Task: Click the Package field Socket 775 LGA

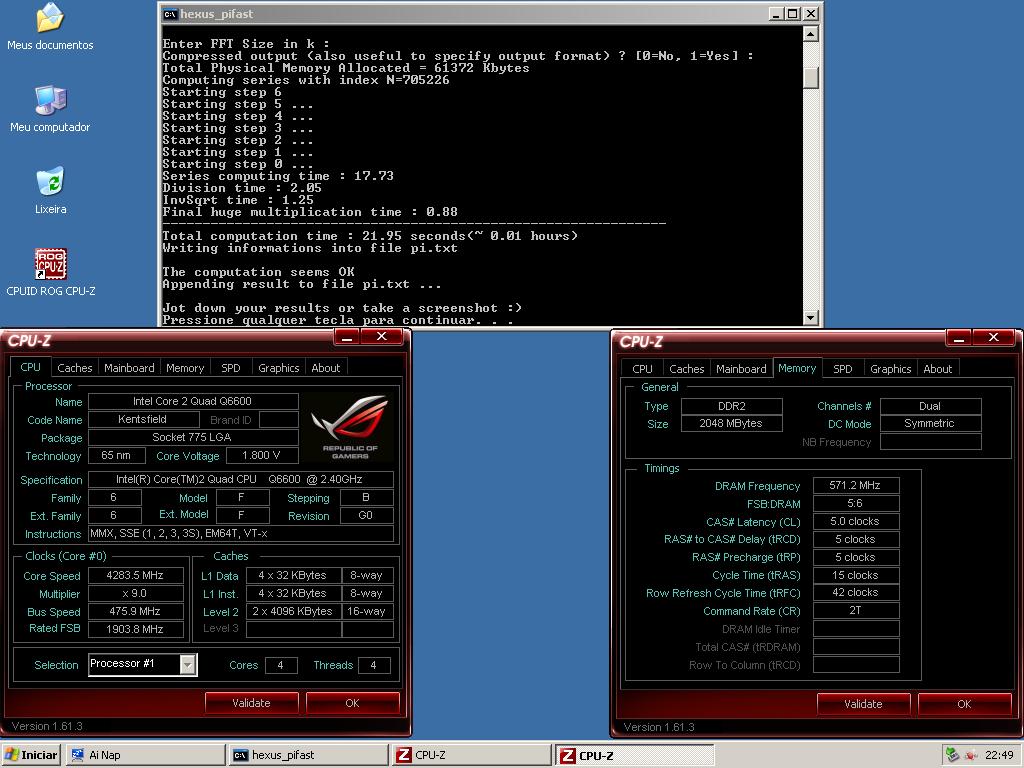Action: [193, 437]
